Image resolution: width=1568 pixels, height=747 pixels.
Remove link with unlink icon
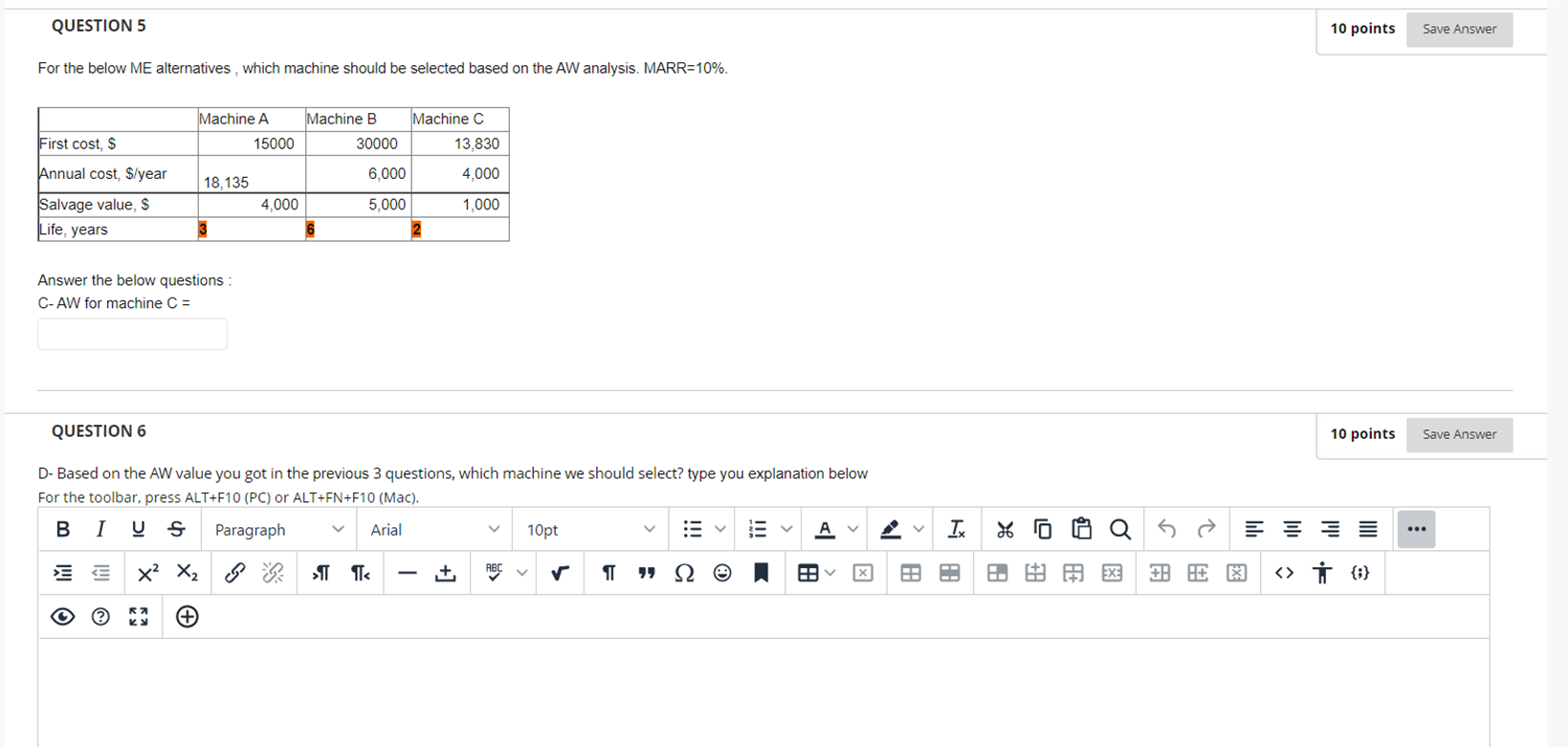[273, 573]
